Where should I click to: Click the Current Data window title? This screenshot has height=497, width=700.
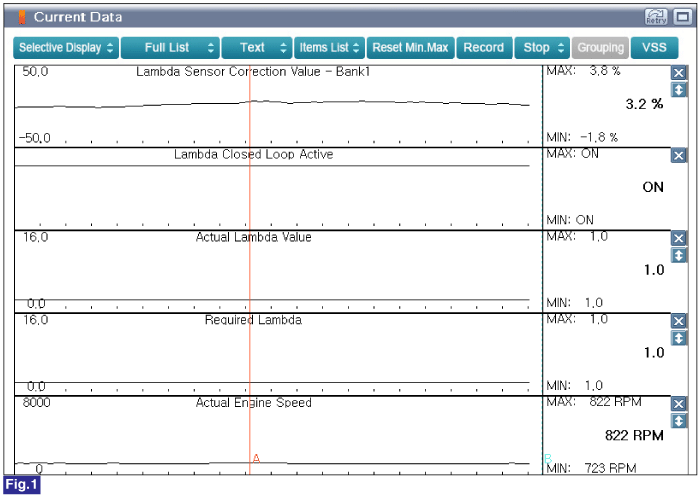(x=78, y=17)
